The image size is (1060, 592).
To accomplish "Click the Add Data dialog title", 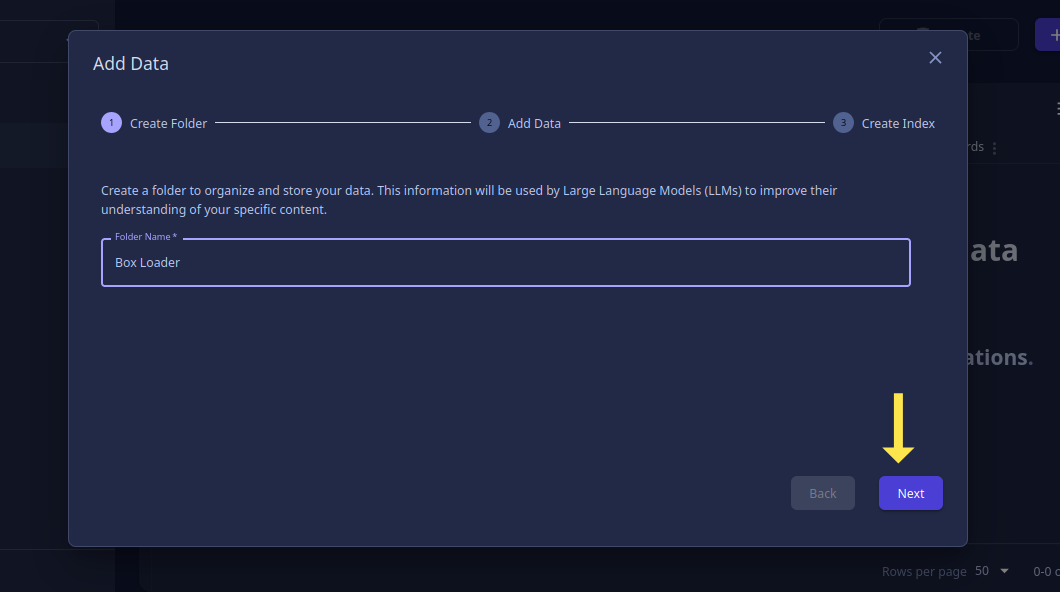I will pyautogui.click(x=130, y=64).
